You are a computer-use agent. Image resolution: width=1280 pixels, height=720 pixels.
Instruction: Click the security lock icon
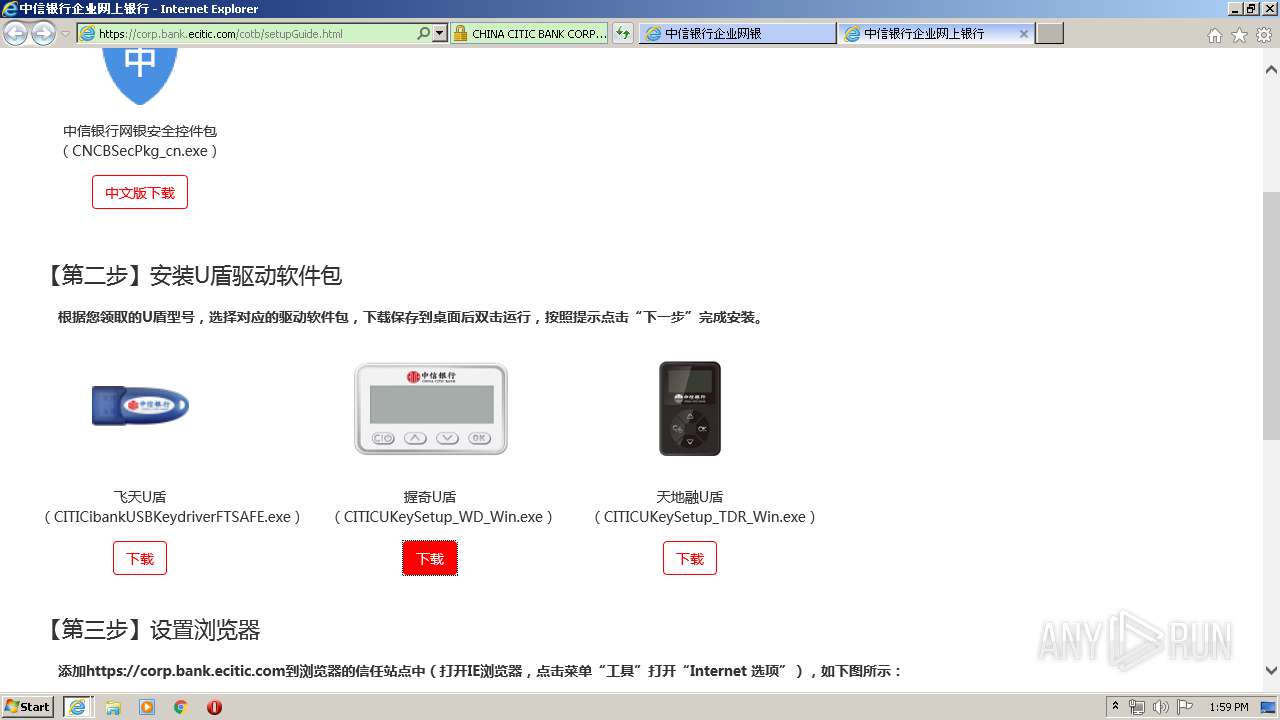point(461,34)
